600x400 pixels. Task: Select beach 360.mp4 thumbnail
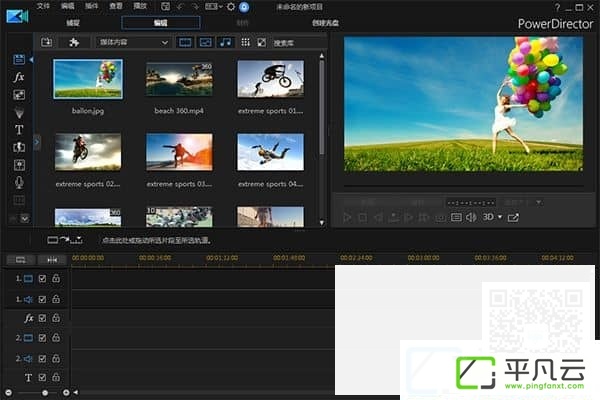coord(179,79)
